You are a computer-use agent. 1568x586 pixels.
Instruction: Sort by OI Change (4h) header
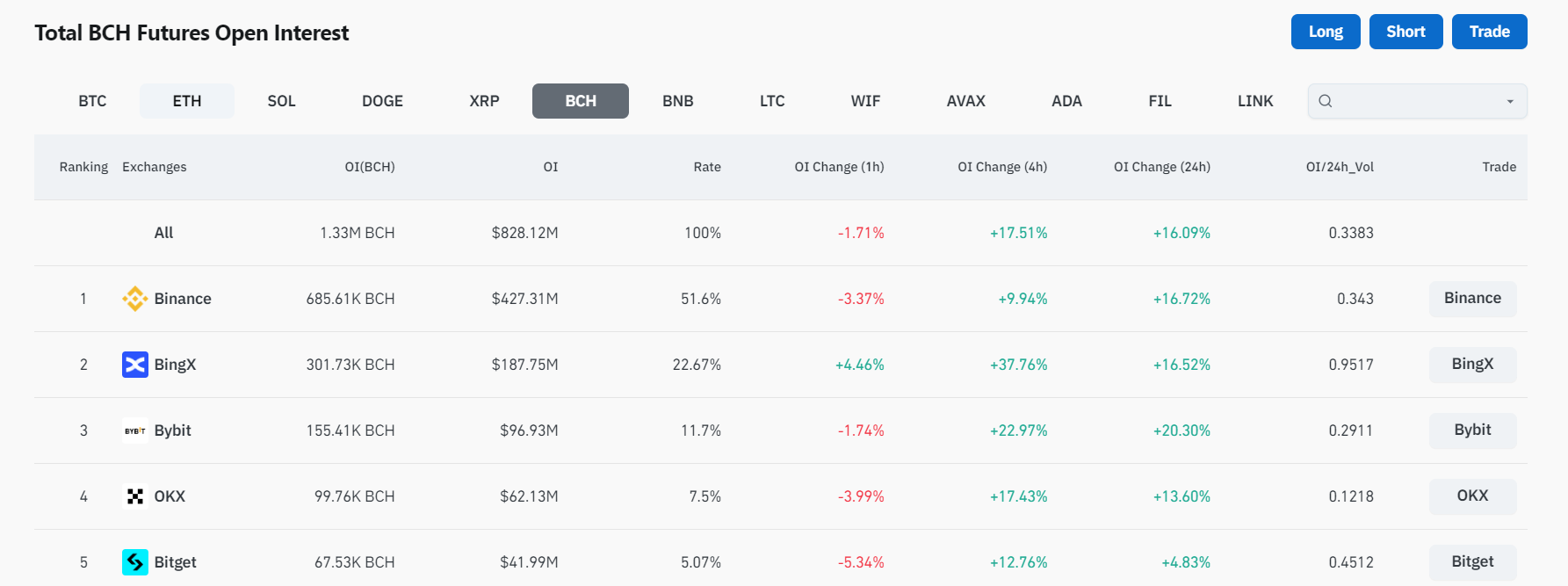(x=1002, y=167)
